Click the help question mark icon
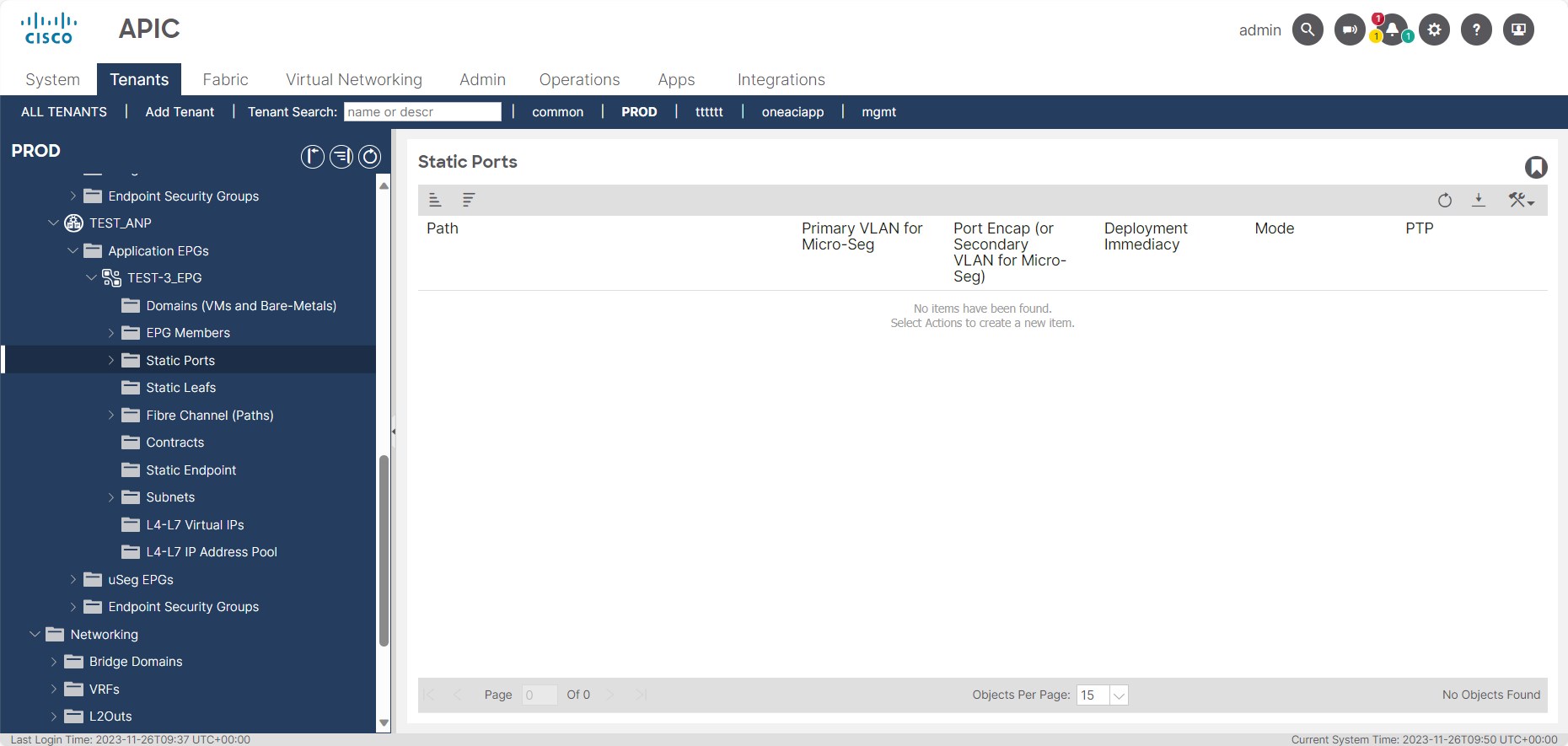This screenshot has width=1568, height=746. (x=1476, y=30)
